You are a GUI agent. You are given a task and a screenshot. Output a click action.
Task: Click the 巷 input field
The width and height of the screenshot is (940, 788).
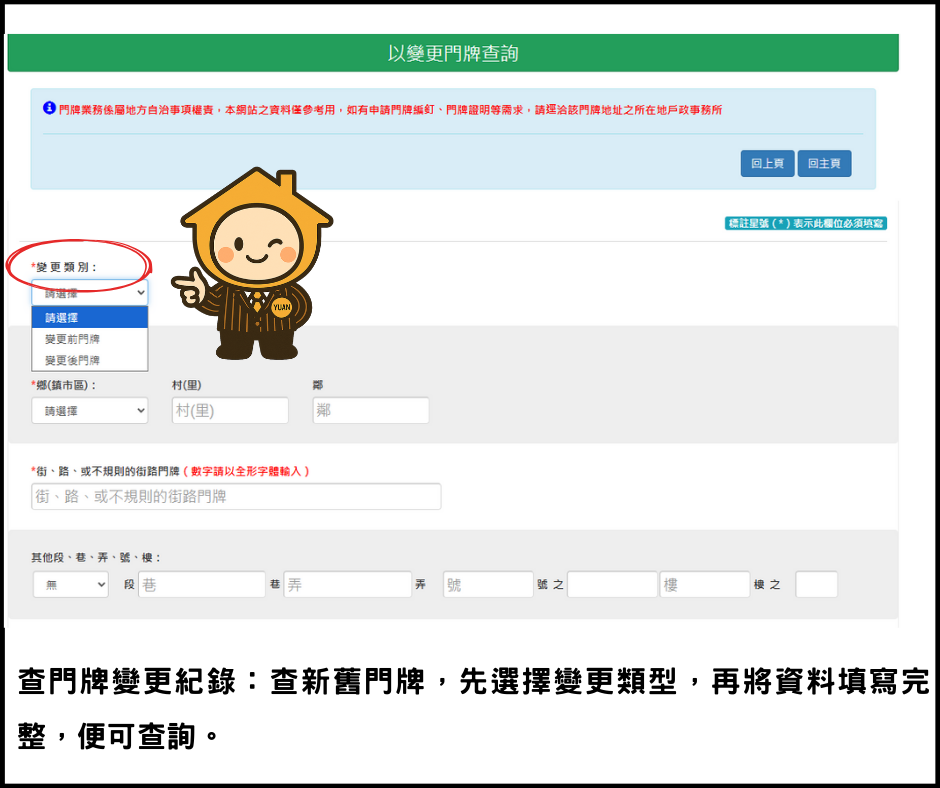202,585
